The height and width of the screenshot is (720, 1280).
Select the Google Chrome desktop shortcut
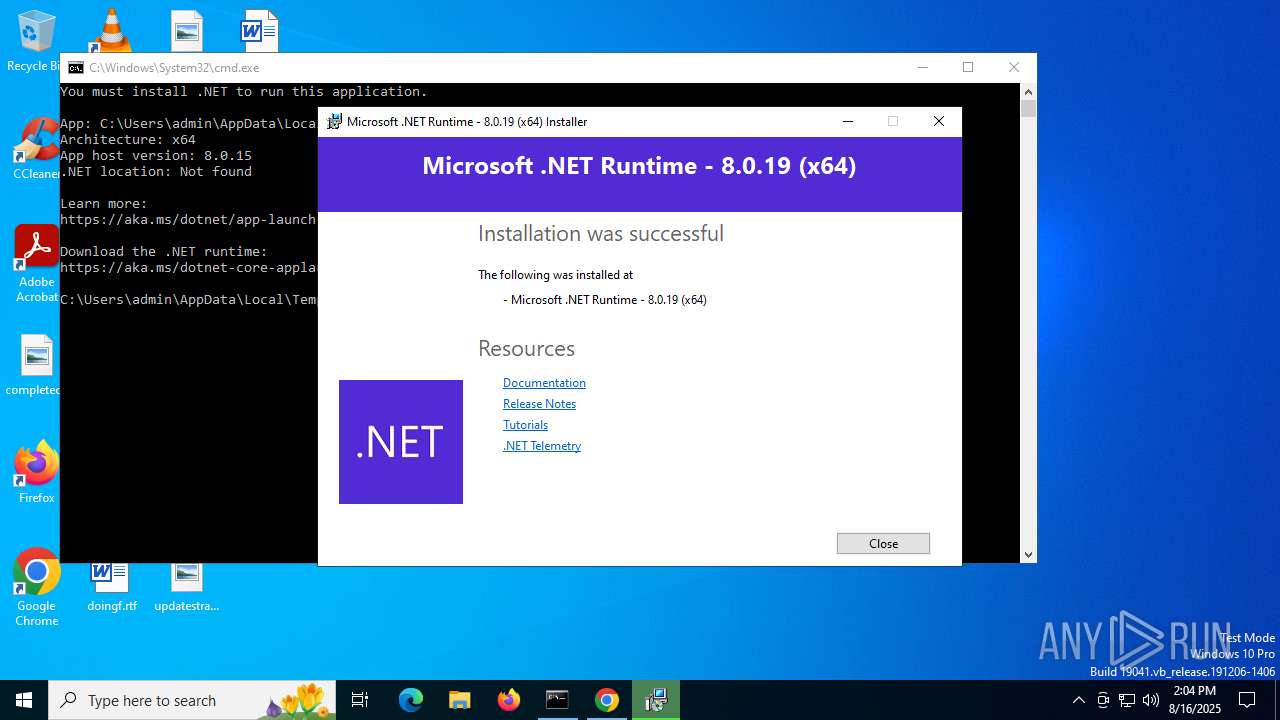tap(36, 587)
